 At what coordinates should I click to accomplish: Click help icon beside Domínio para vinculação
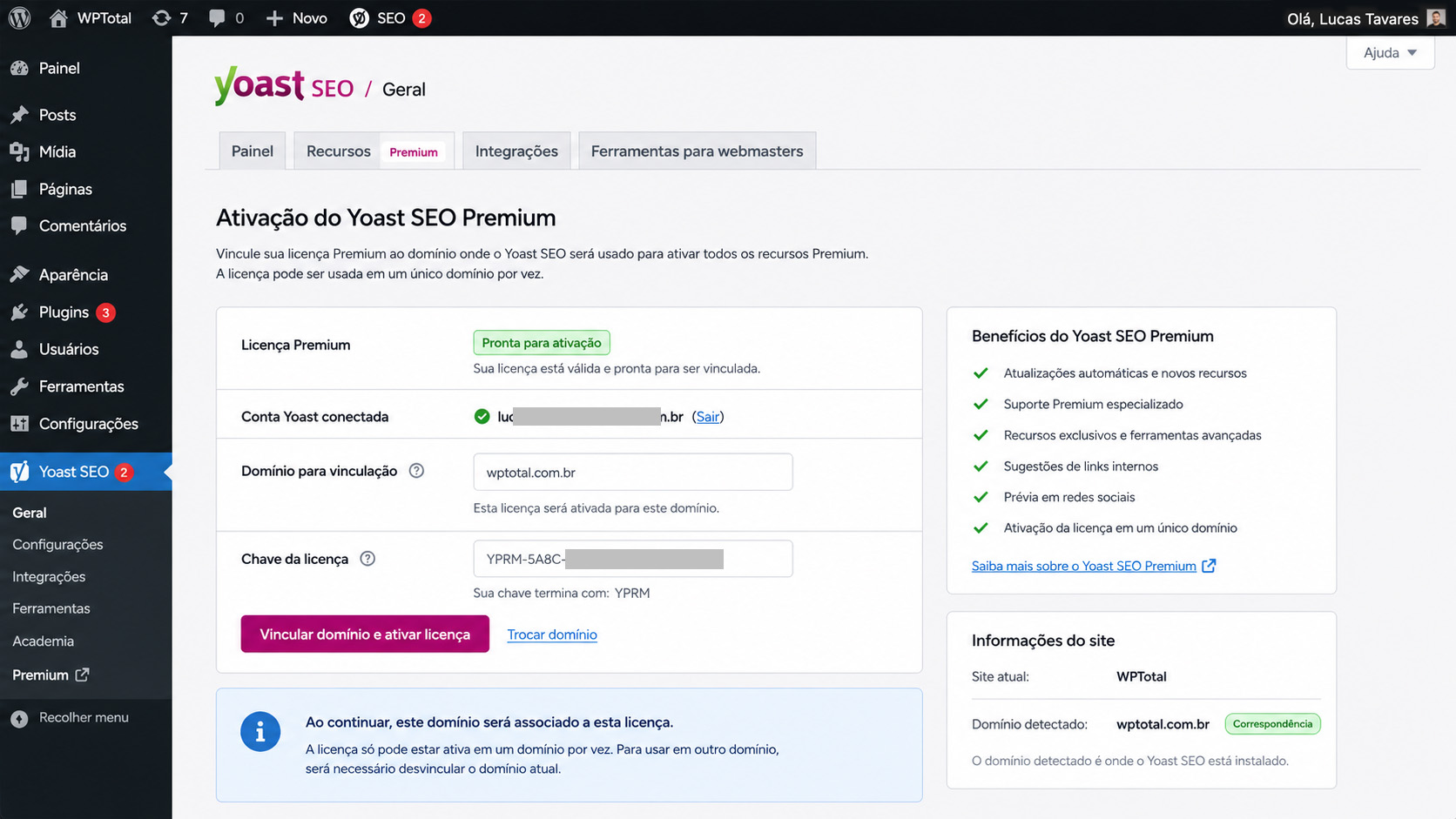[416, 471]
